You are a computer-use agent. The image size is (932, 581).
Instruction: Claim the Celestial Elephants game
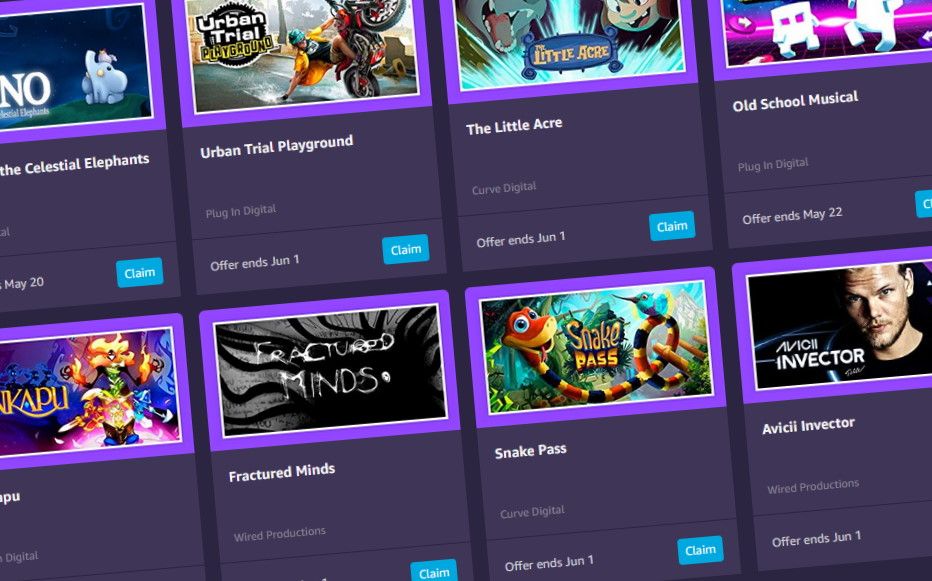pyautogui.click(x=140, y=272)
